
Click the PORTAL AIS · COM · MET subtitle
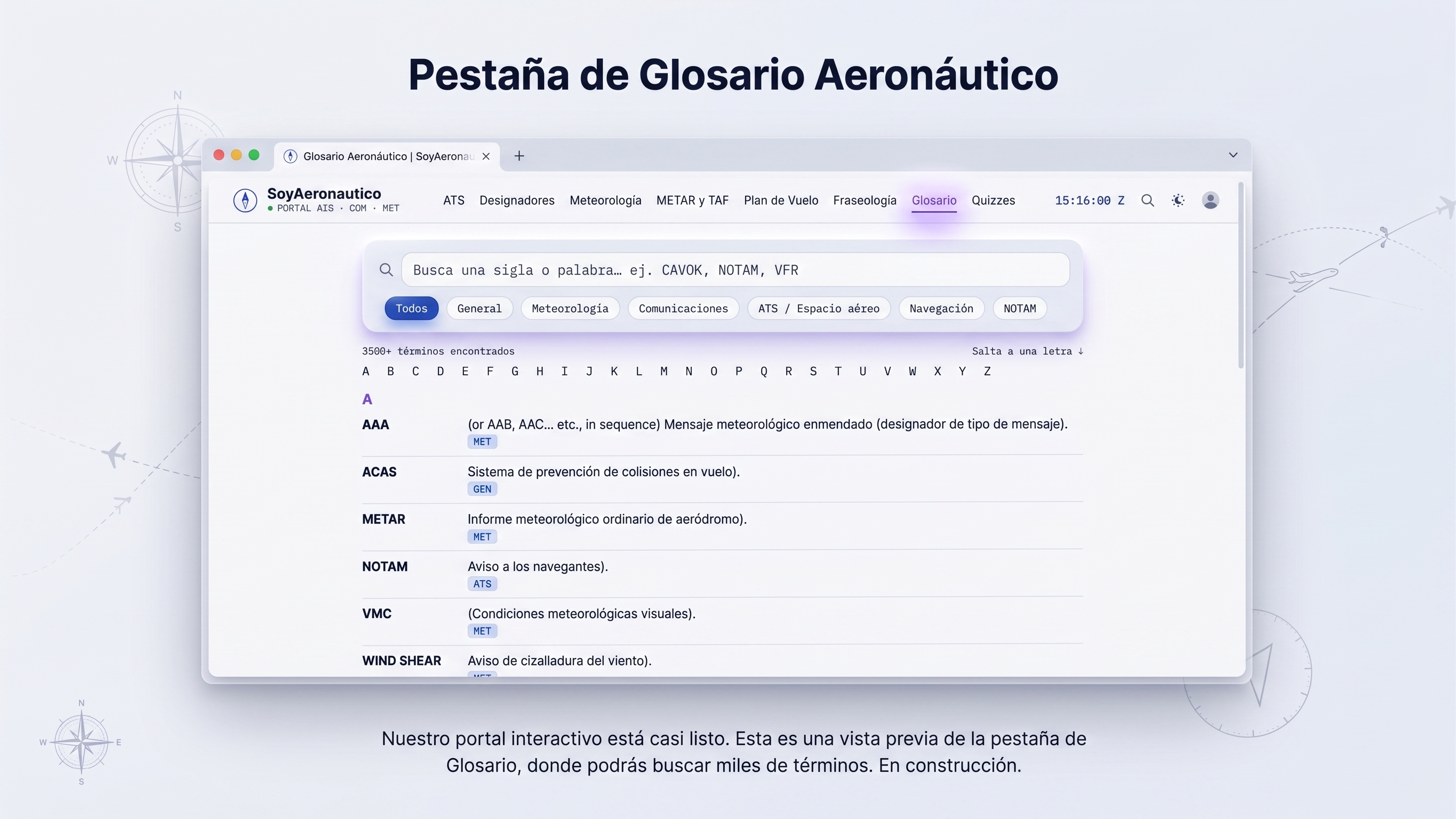[338, 208]
